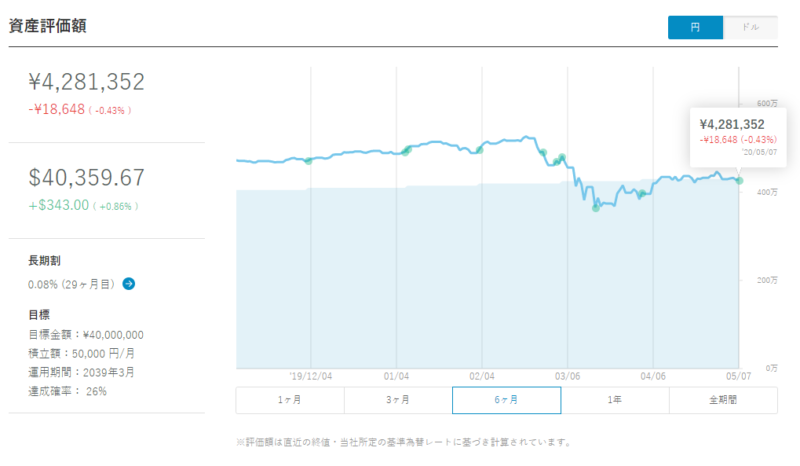Click the ¥4,281,352 tooltip box on chart

coord(738,138)
